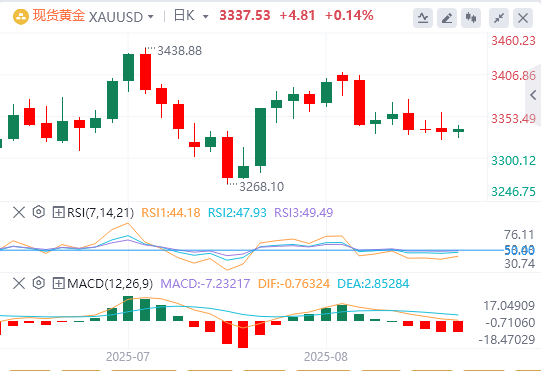This screenshot has width=541, height=371.
Task: Switch chart type with candlestick icon
Action: (471, 18)
